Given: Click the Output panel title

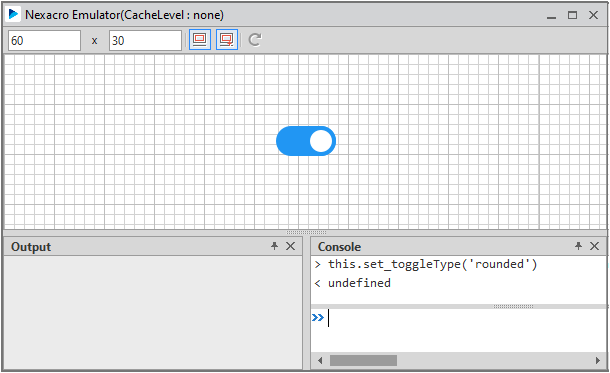Looking at the screenshot, I should point(31,247).
